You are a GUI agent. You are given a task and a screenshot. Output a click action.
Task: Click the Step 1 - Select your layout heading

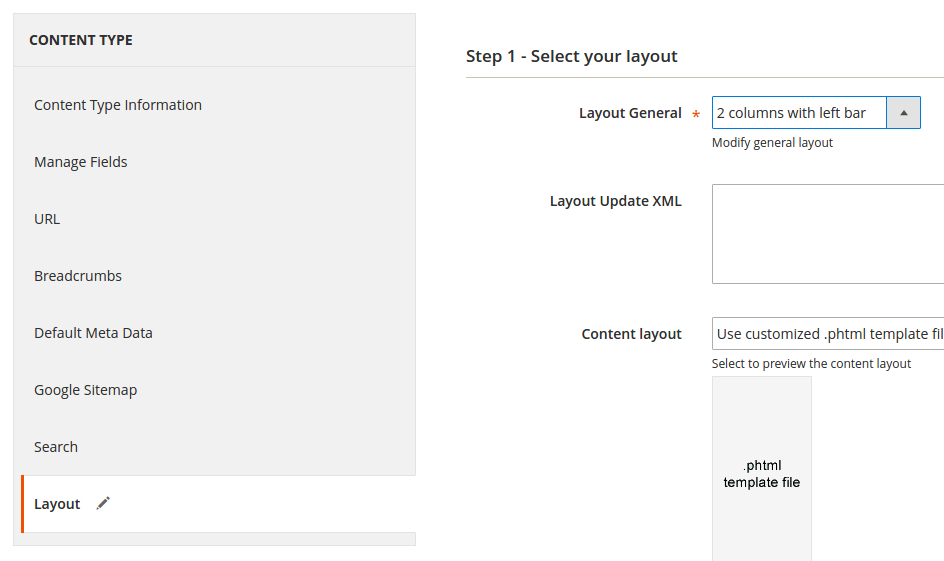click(x=571, y=56)
